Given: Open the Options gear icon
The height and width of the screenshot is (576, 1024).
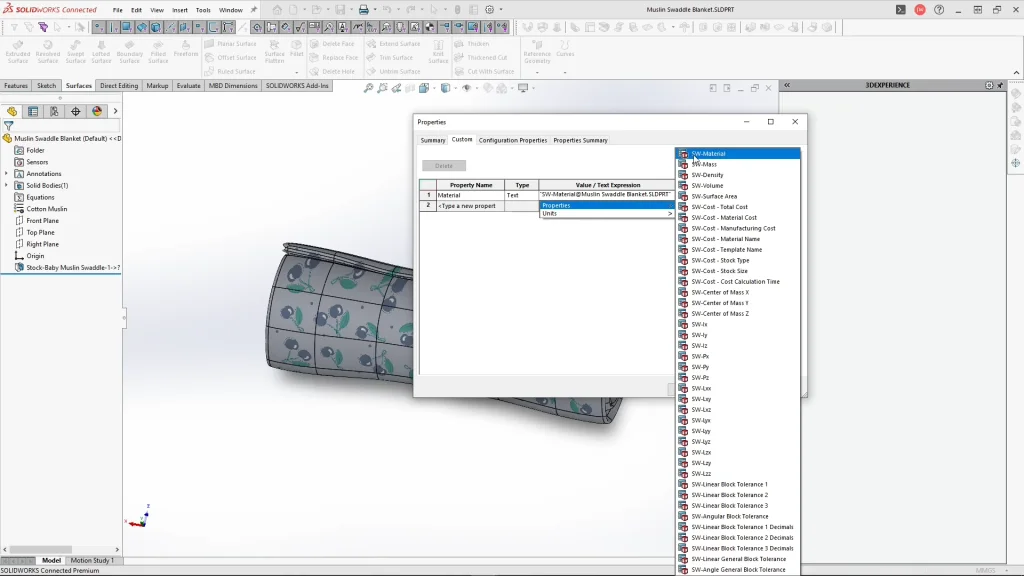Looking at the screenshot, I should coord(489,10).
